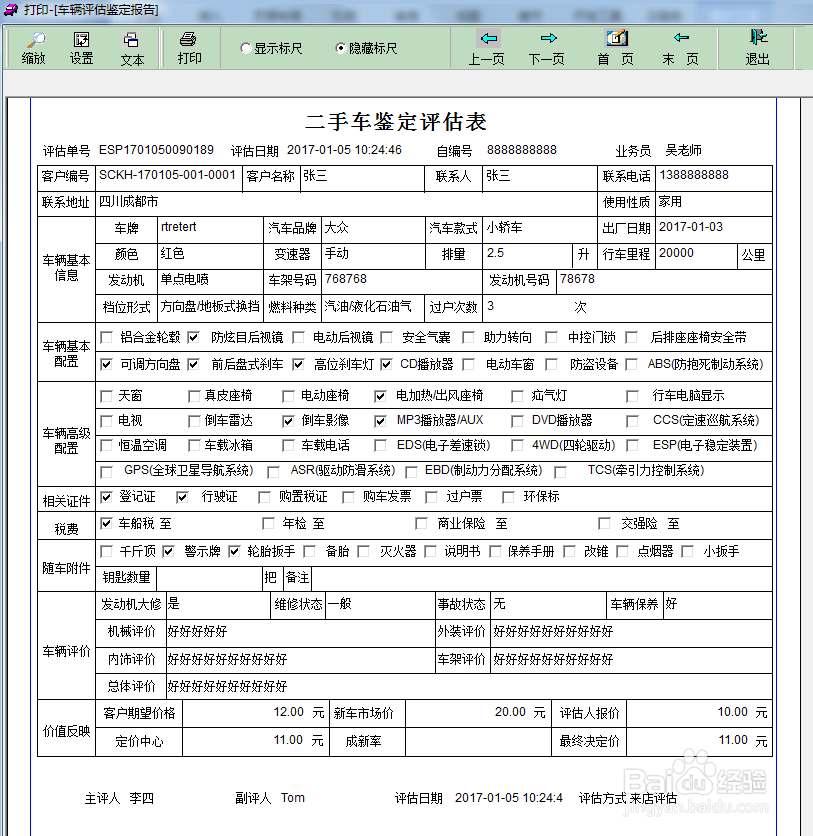813x836 pixels.
Task: Click mileage value 20000
Action: (x=676, y=253)
